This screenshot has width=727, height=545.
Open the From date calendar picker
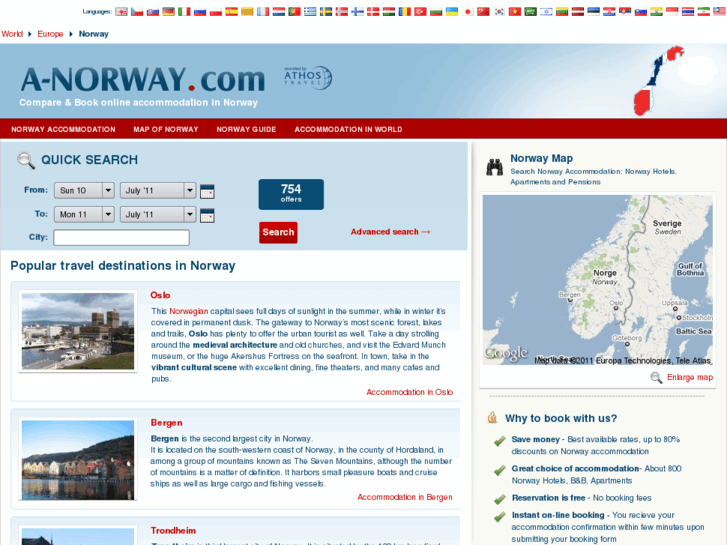coord(207,191)
